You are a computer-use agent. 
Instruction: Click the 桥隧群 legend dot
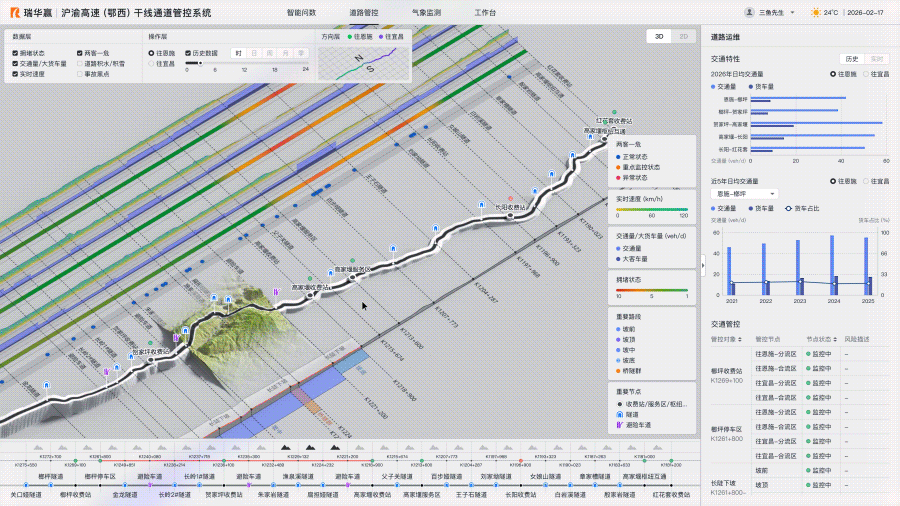click(618, 371)
